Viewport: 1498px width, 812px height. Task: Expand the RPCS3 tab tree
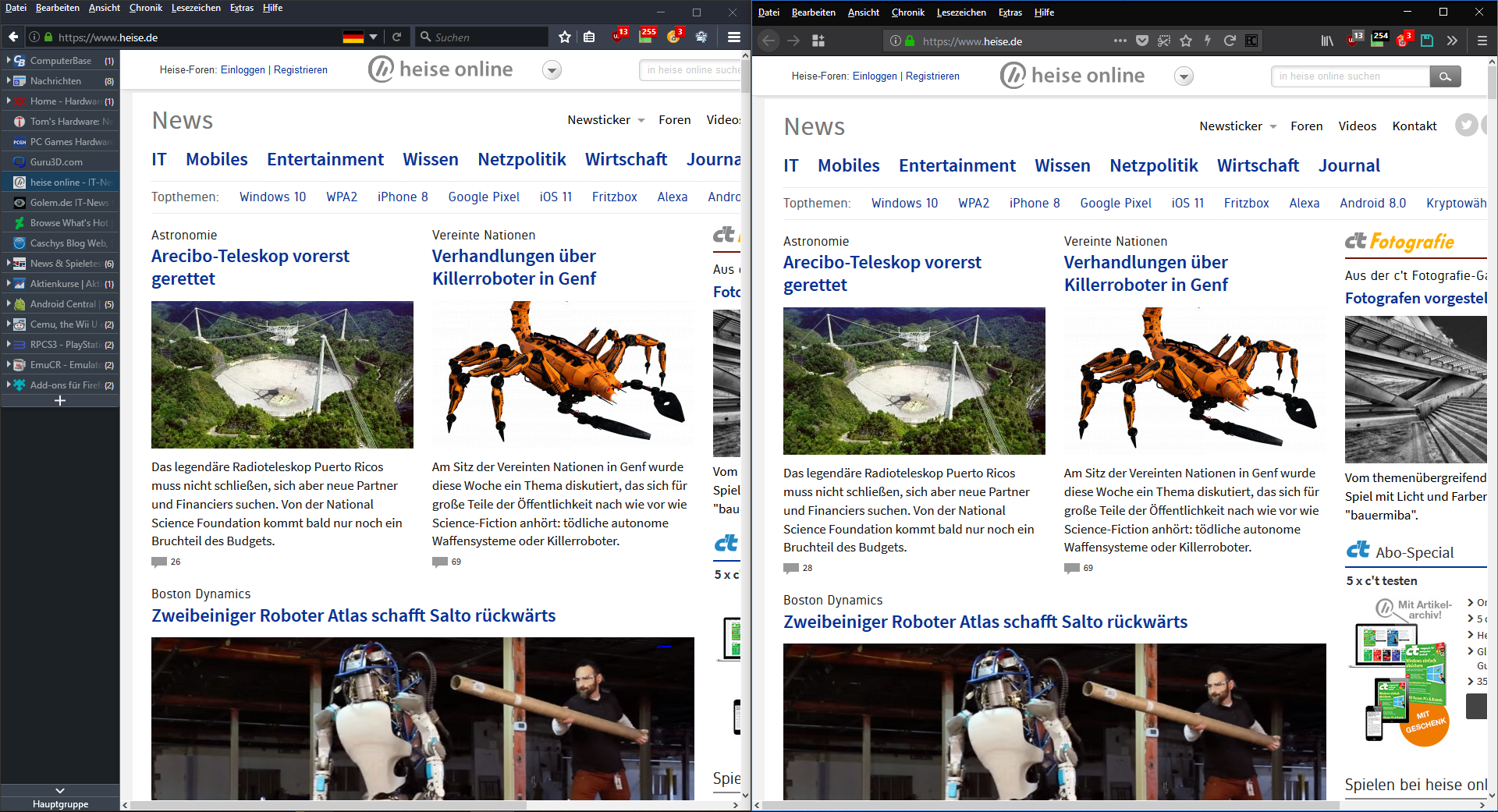pos(8,344)
